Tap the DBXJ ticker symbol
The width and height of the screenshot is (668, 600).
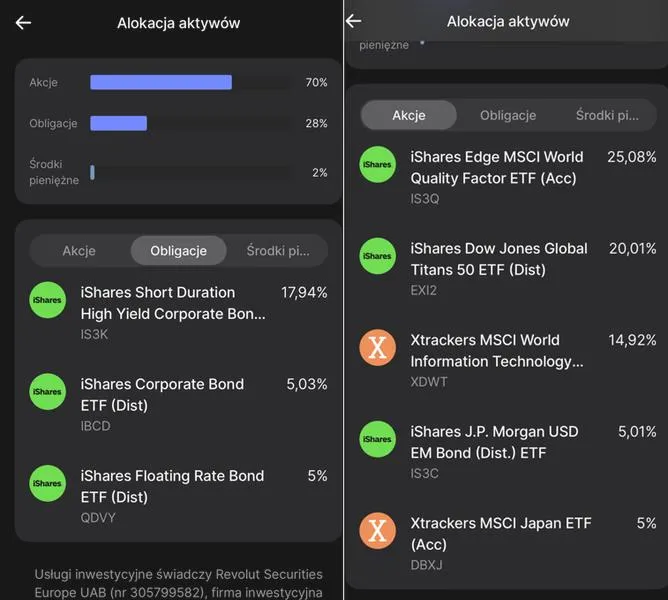tap(426, 565)
